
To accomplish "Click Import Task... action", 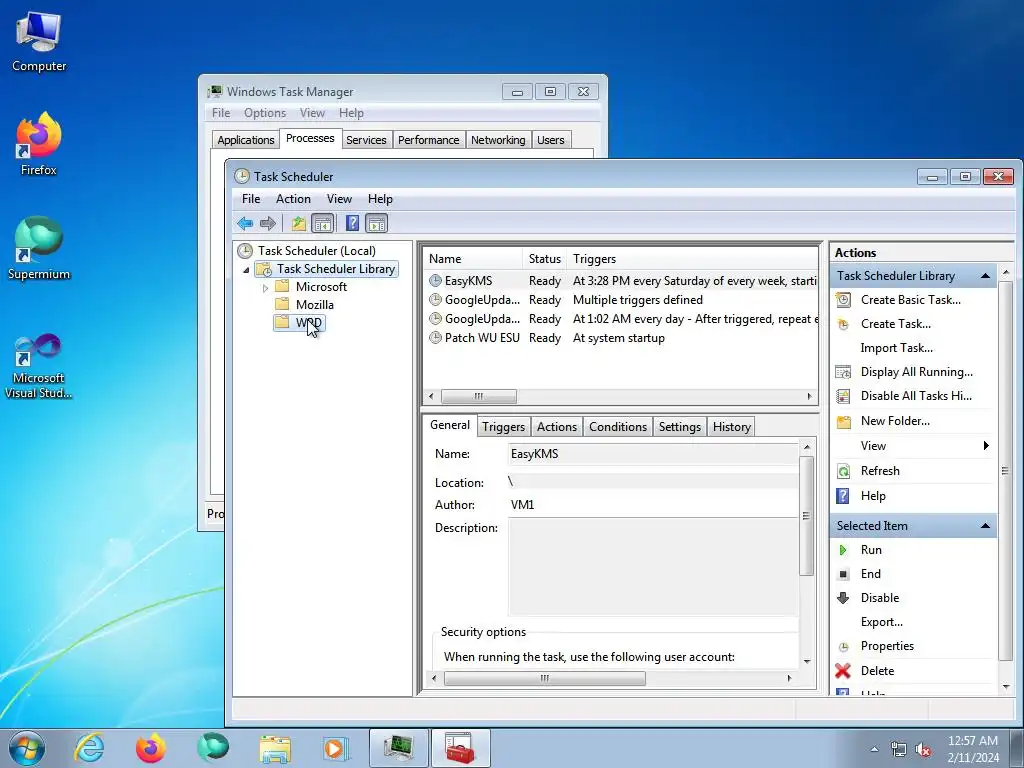I will coord(897,348).
